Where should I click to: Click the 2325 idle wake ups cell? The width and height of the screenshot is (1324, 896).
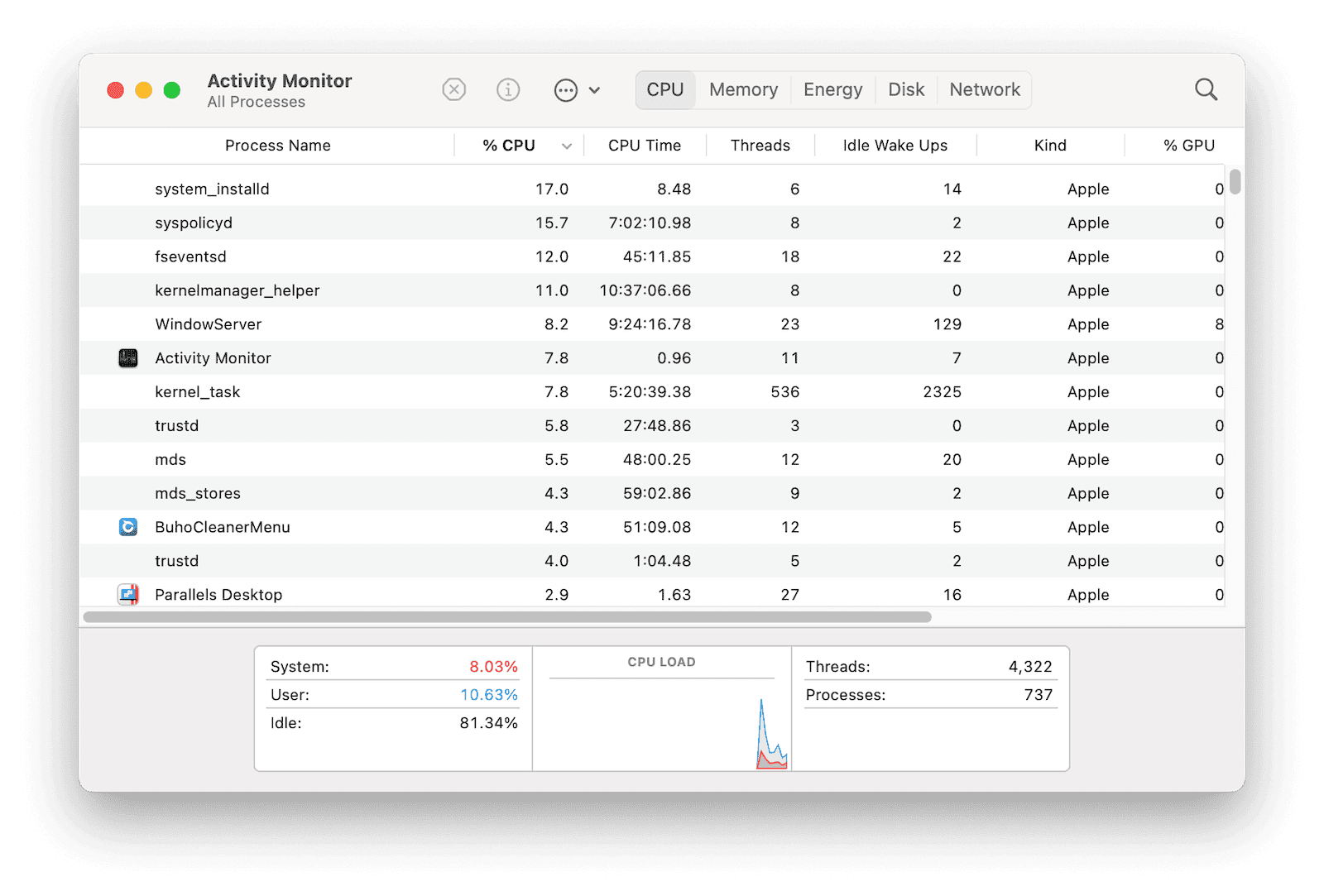point(942,392)
